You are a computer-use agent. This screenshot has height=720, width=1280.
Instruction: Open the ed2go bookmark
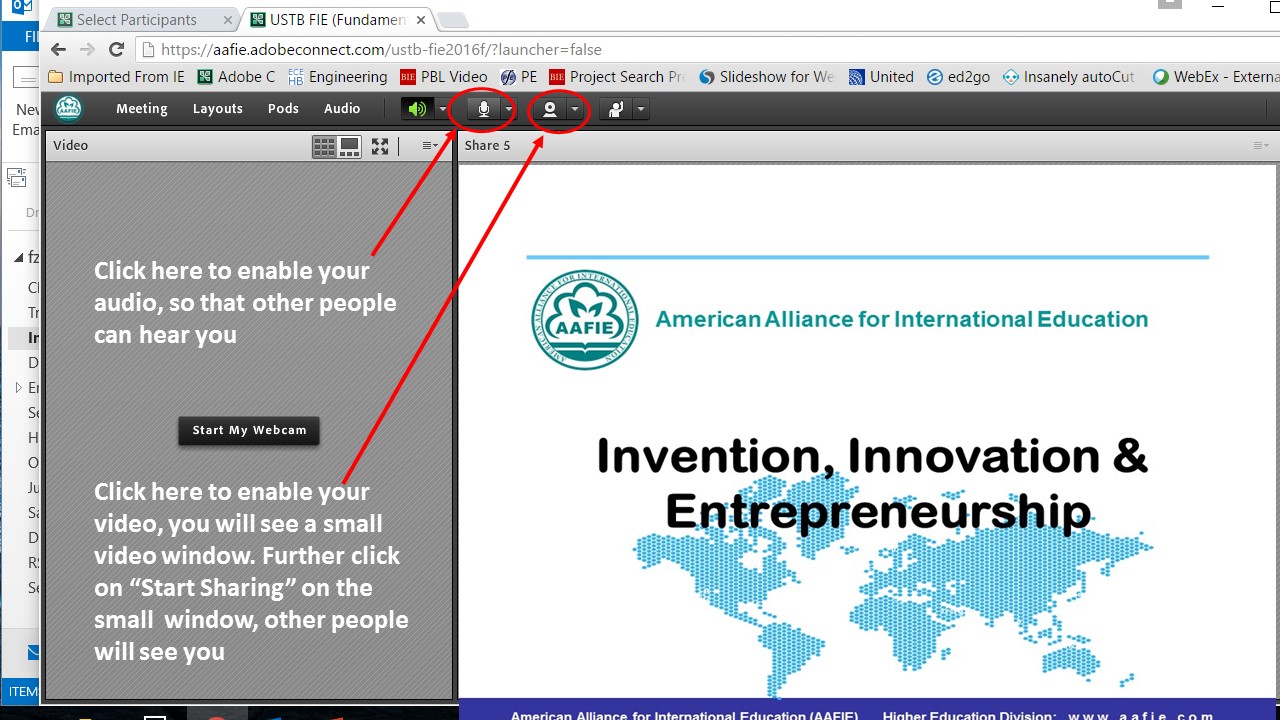(960, 77)
